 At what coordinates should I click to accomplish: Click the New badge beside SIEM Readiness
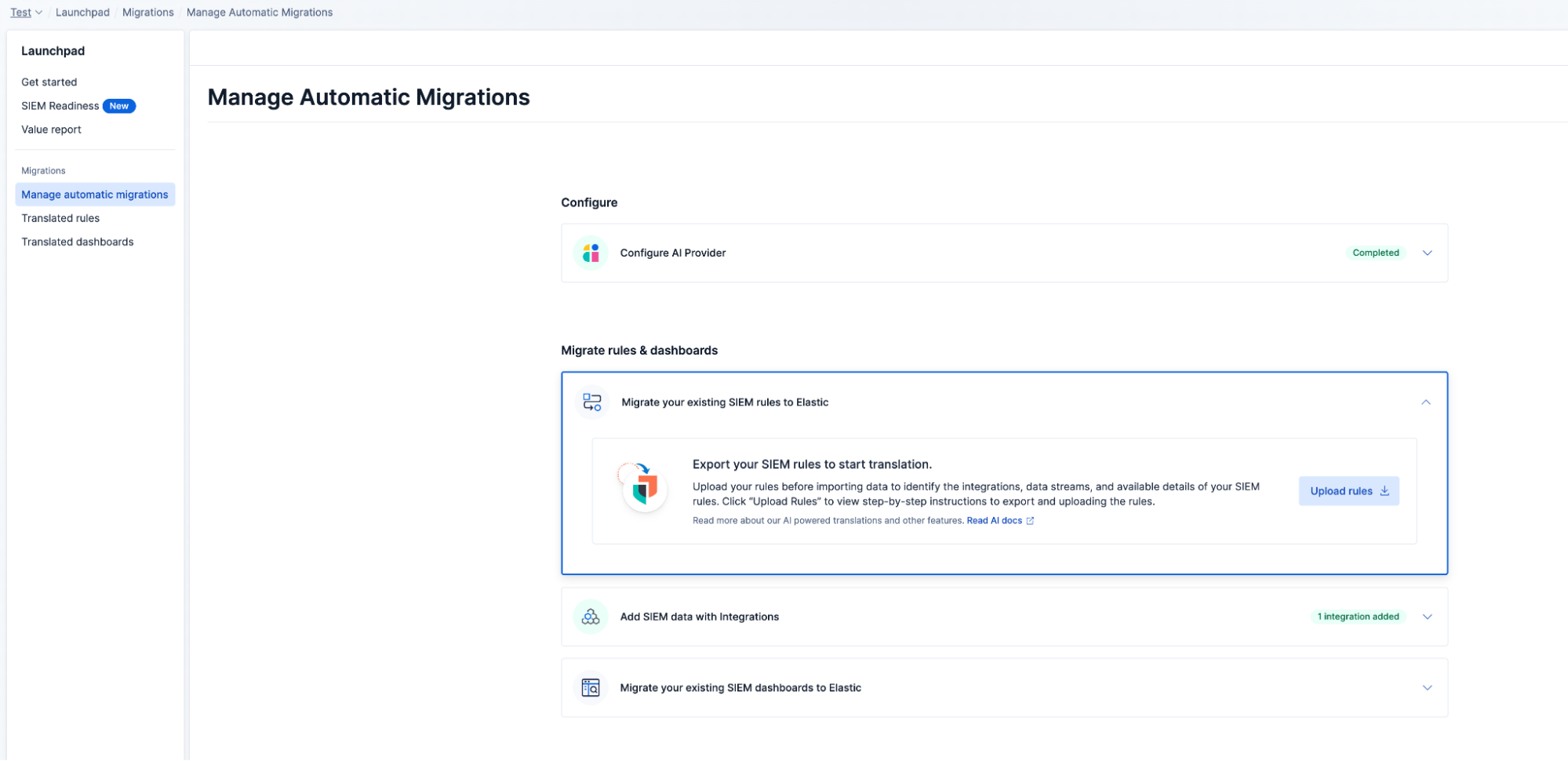point(119,106)
